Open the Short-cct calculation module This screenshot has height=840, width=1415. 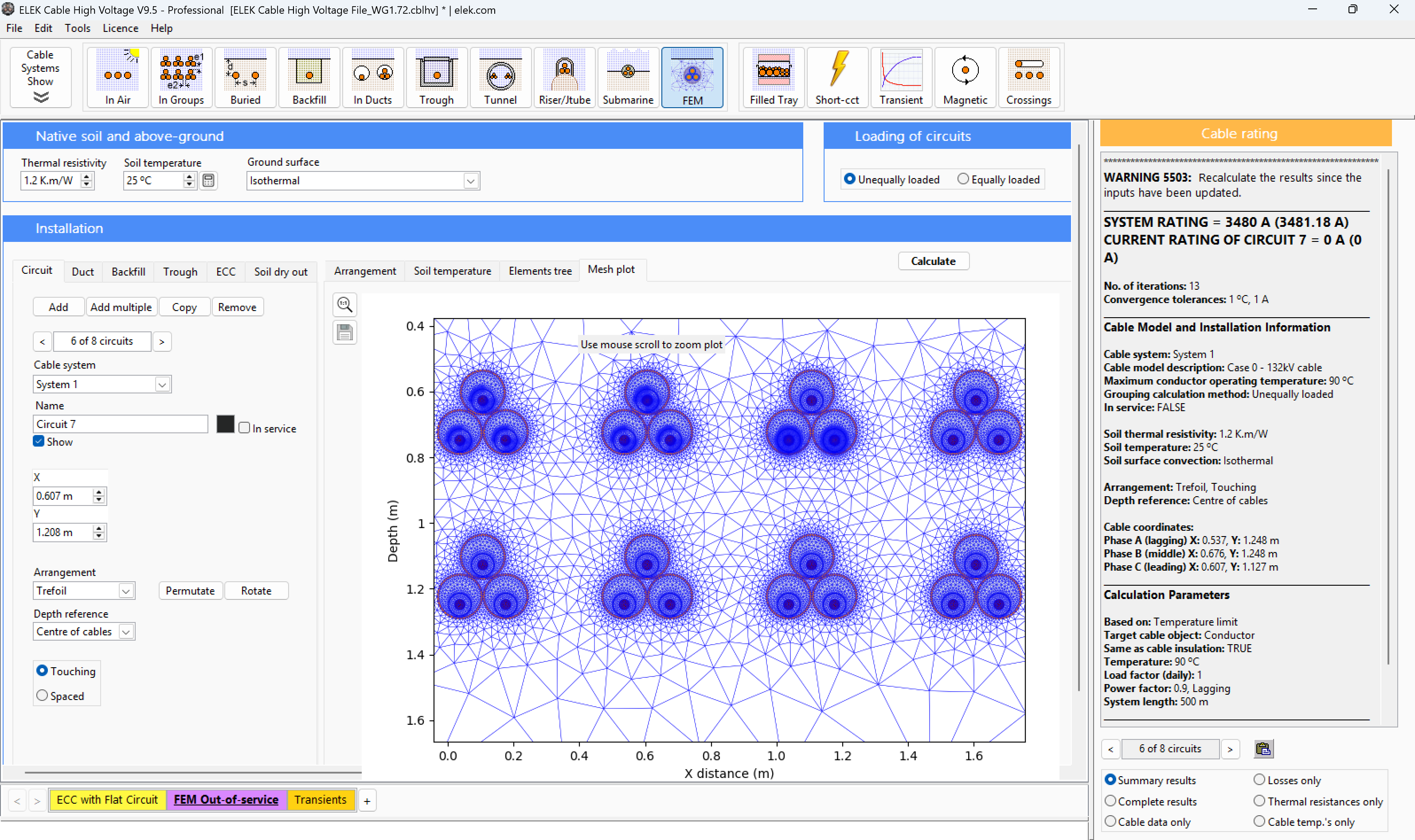tap(837, 77)
